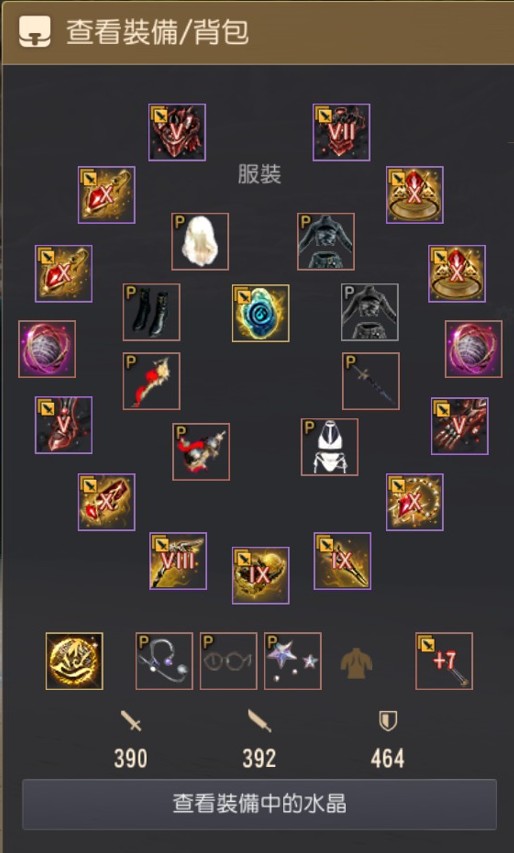Select the red shoes marked V
This screenshot has height=853, width=514.
(64, 425)
